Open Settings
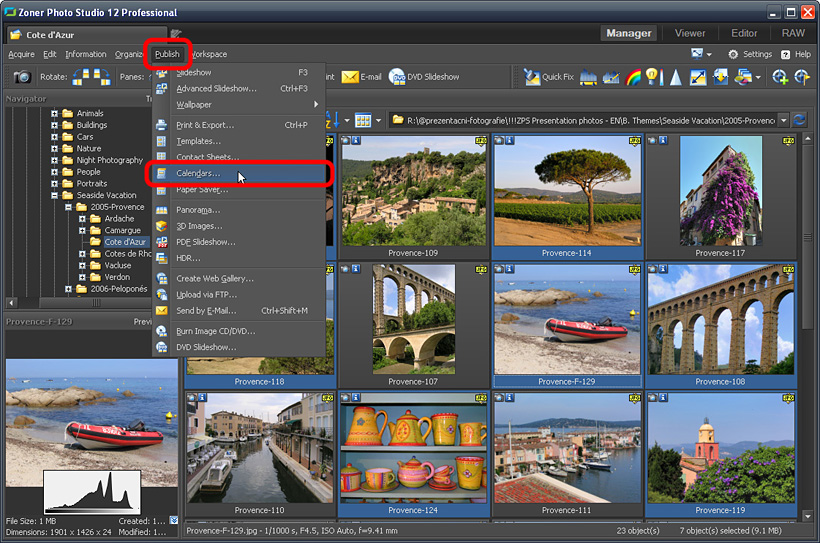Screen dimensions: 820x543 [x=750, y=54]
